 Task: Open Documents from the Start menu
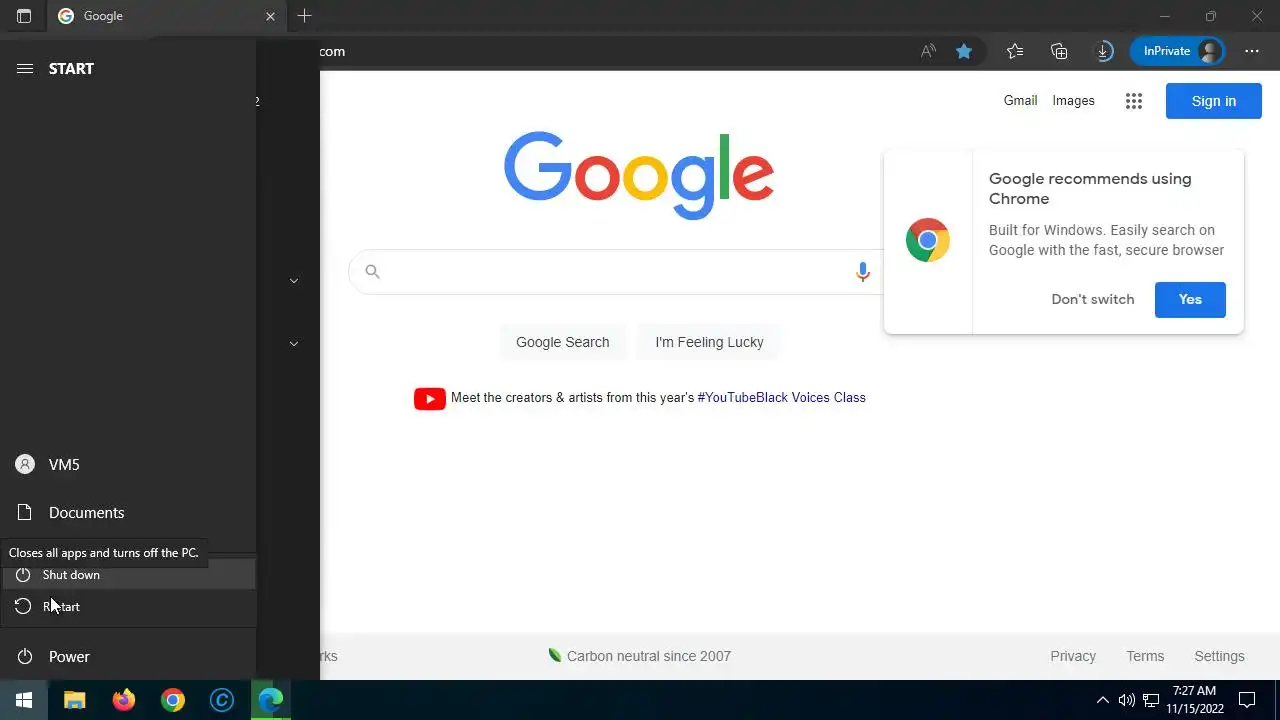tap(128, 512)
